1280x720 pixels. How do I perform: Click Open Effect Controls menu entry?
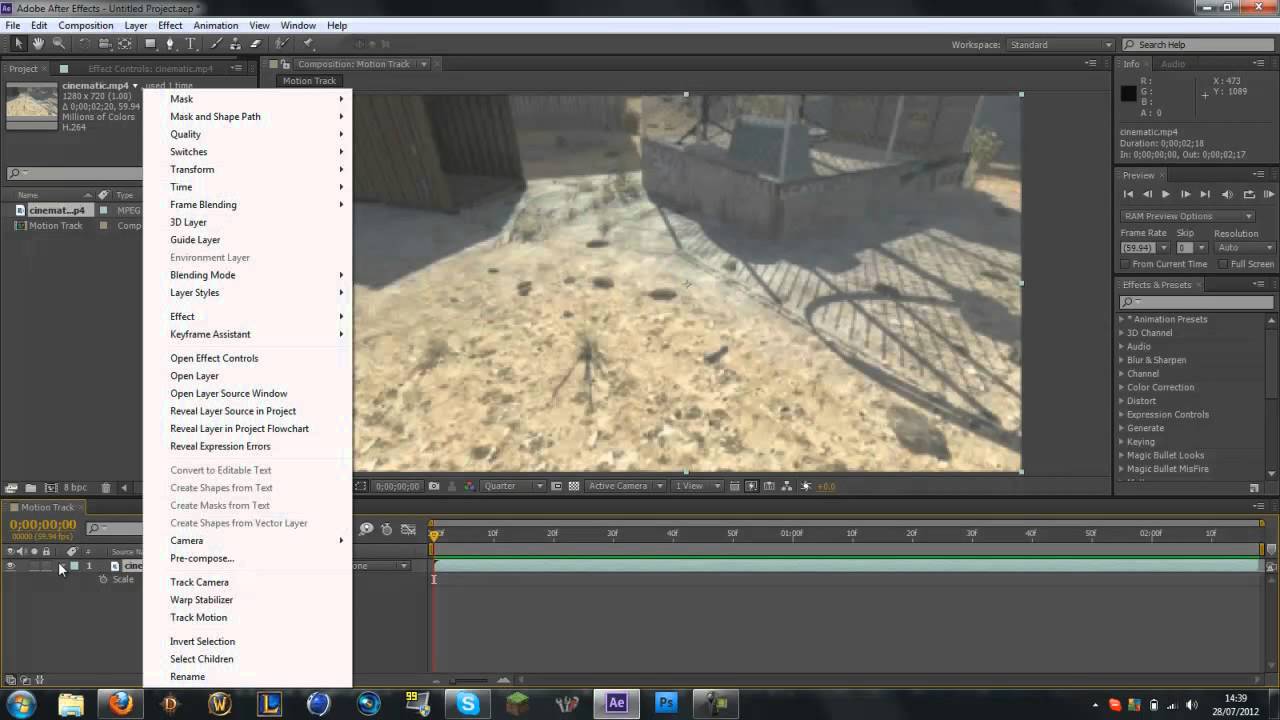[214, 358]
